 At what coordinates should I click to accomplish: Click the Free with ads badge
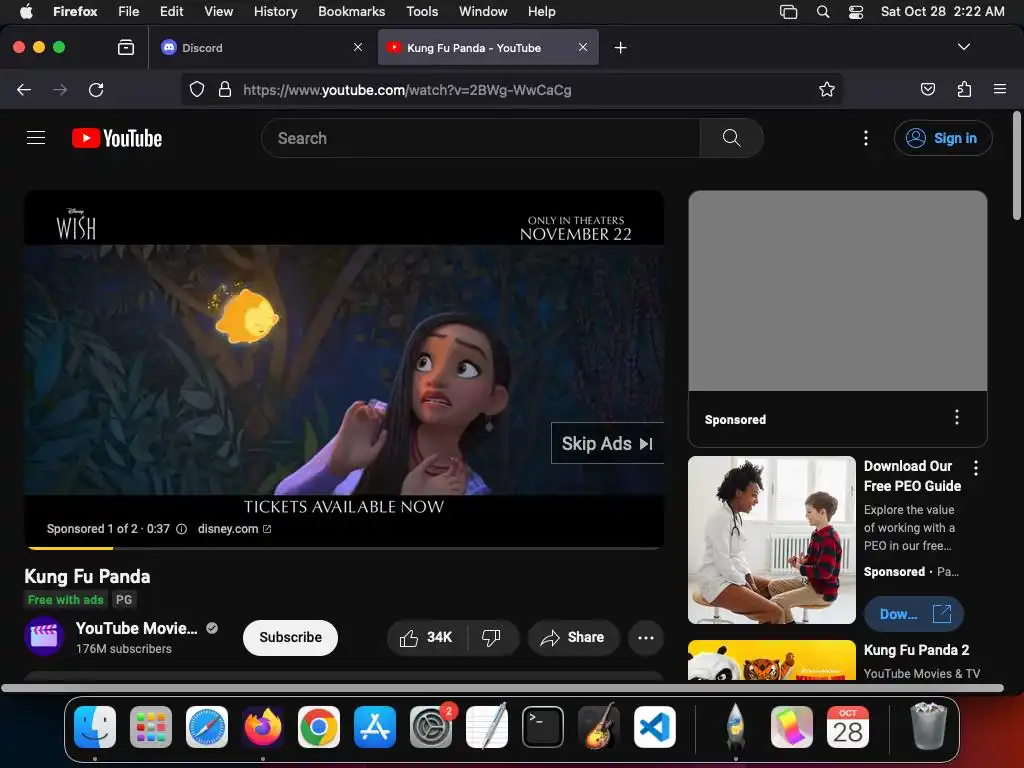click(x=65, y=600)
